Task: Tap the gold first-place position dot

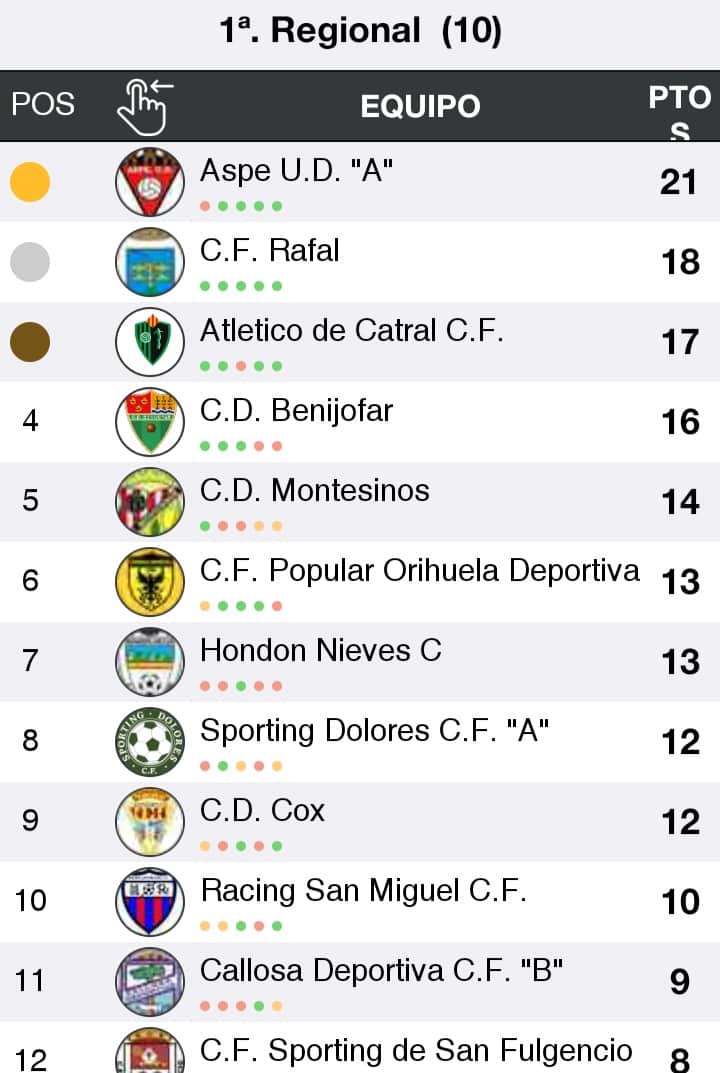Action: pyautogui.click(x=30, y=182)
